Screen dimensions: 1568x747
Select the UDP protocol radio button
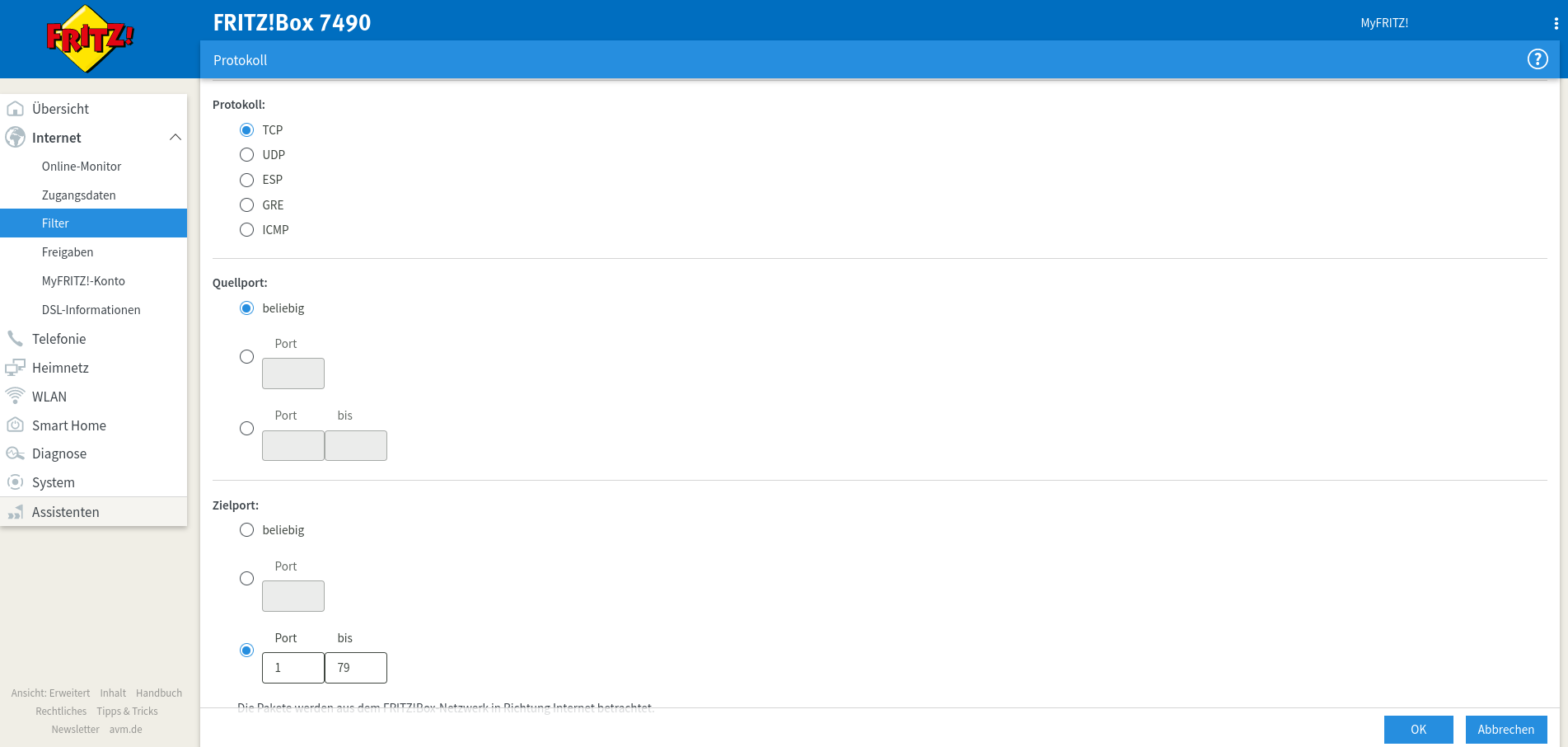pos(246,155)
